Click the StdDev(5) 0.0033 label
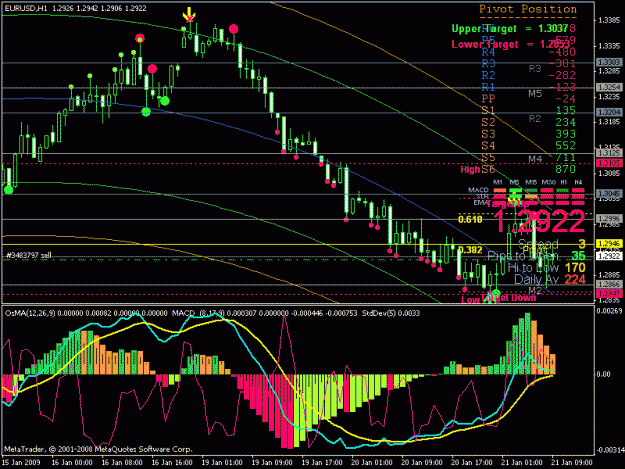Image resolution: width=625 pixels, height=469 pixels. tap(391, 313)
